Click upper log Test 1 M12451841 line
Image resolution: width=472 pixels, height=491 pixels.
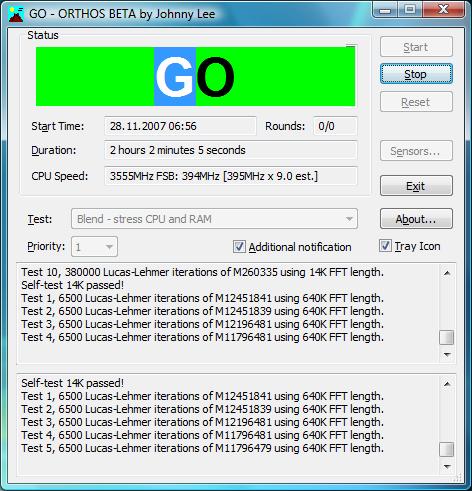[202, 298]
